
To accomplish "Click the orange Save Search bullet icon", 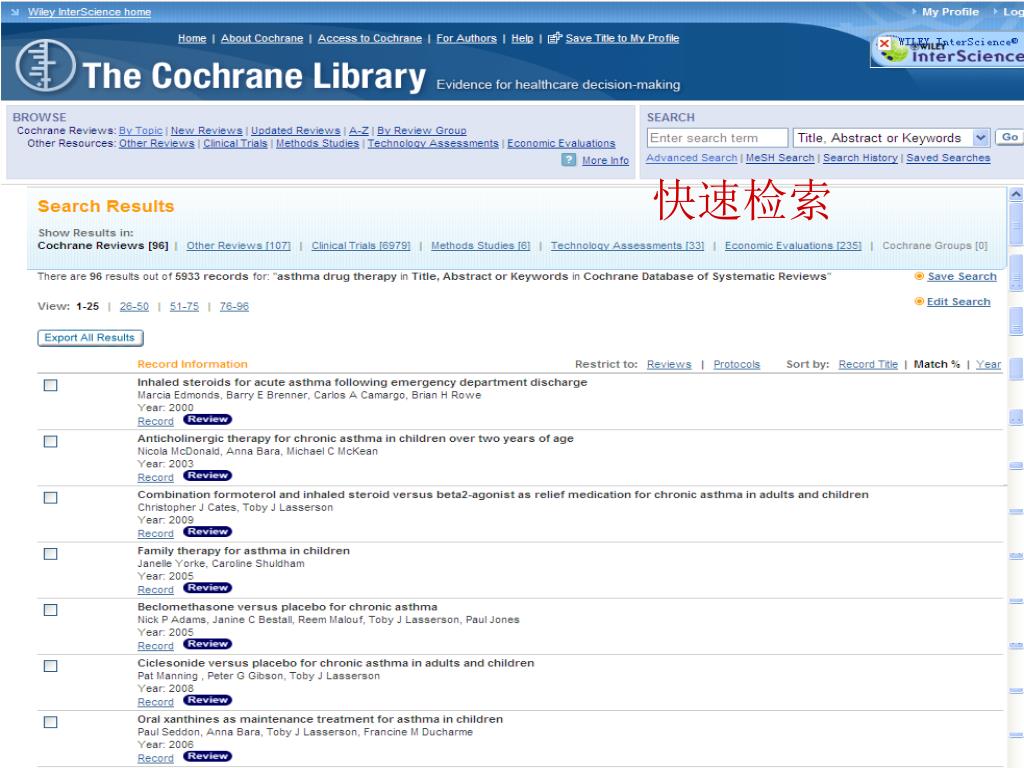I will tap(919, 276).
